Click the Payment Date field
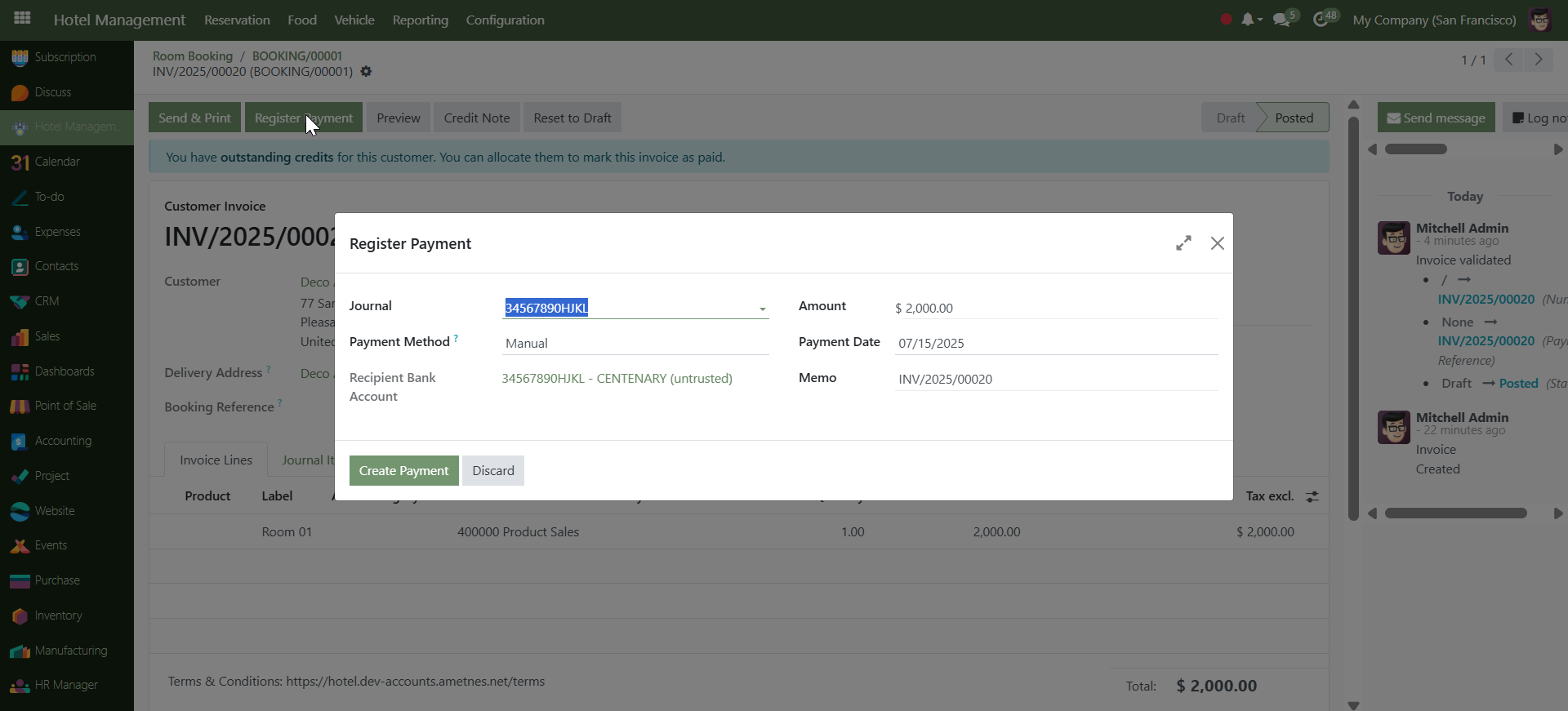Viewport: 1568px width, 711px height. tap(1055, 344)
